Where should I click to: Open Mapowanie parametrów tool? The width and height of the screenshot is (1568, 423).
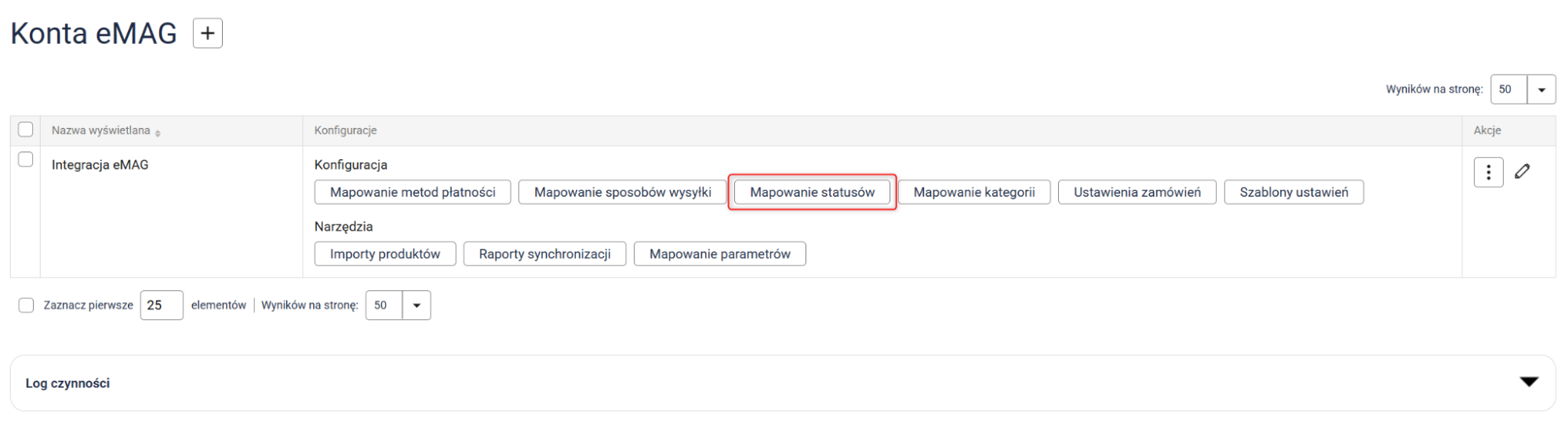tap(719, 254)
